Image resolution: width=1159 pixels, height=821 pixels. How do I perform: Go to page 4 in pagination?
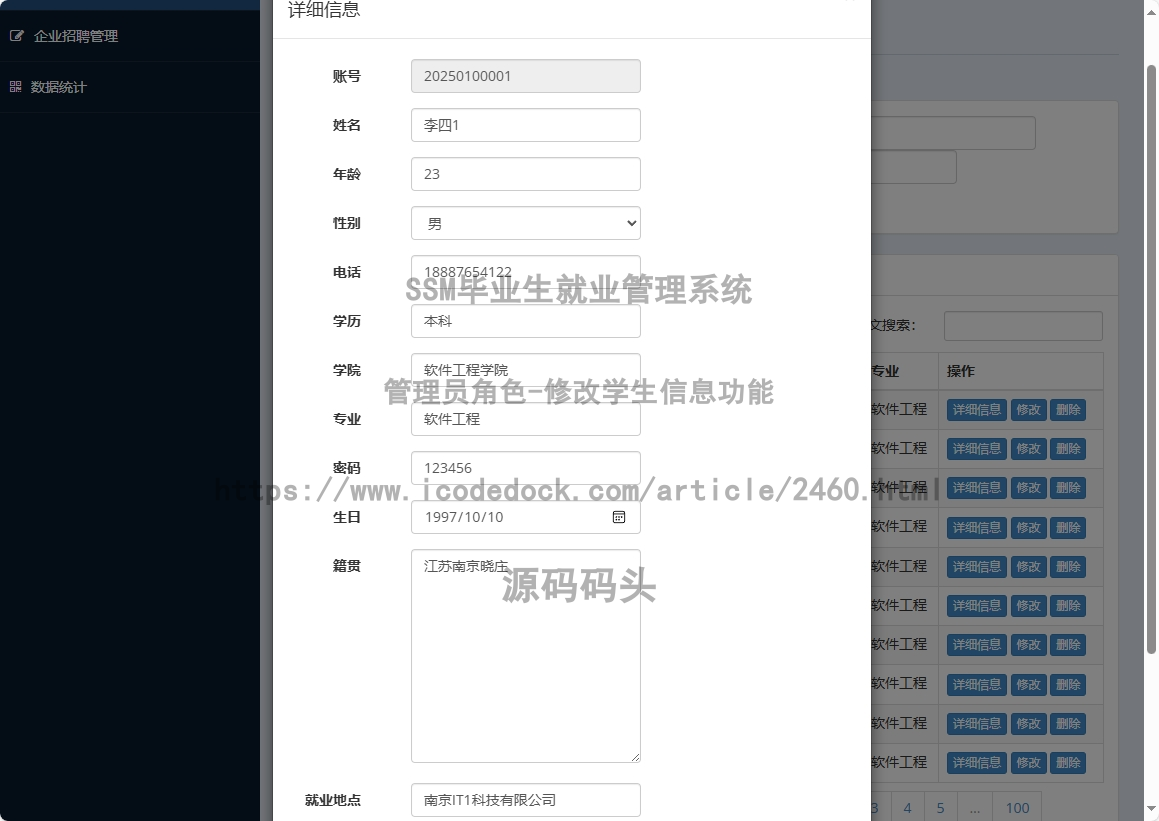click(x=907, y=808)
